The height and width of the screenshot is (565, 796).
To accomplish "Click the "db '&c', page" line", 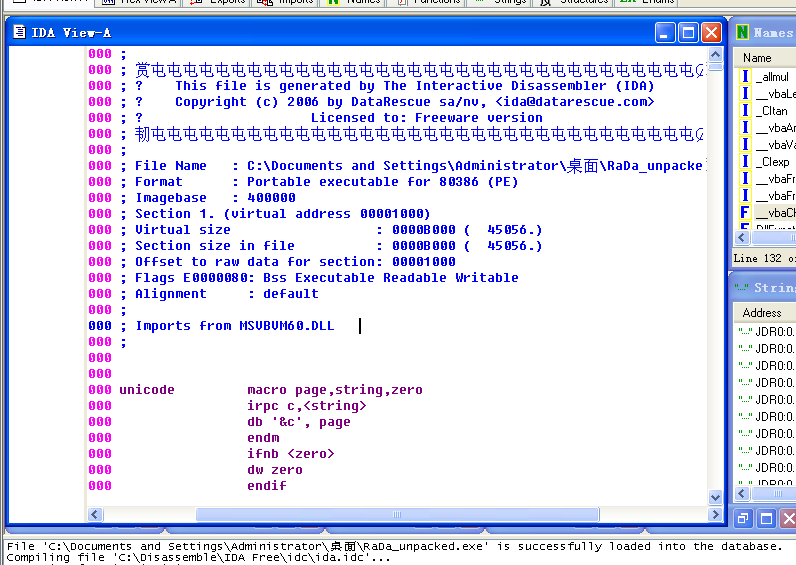I will pyautogui.click(x=298, y=422).
